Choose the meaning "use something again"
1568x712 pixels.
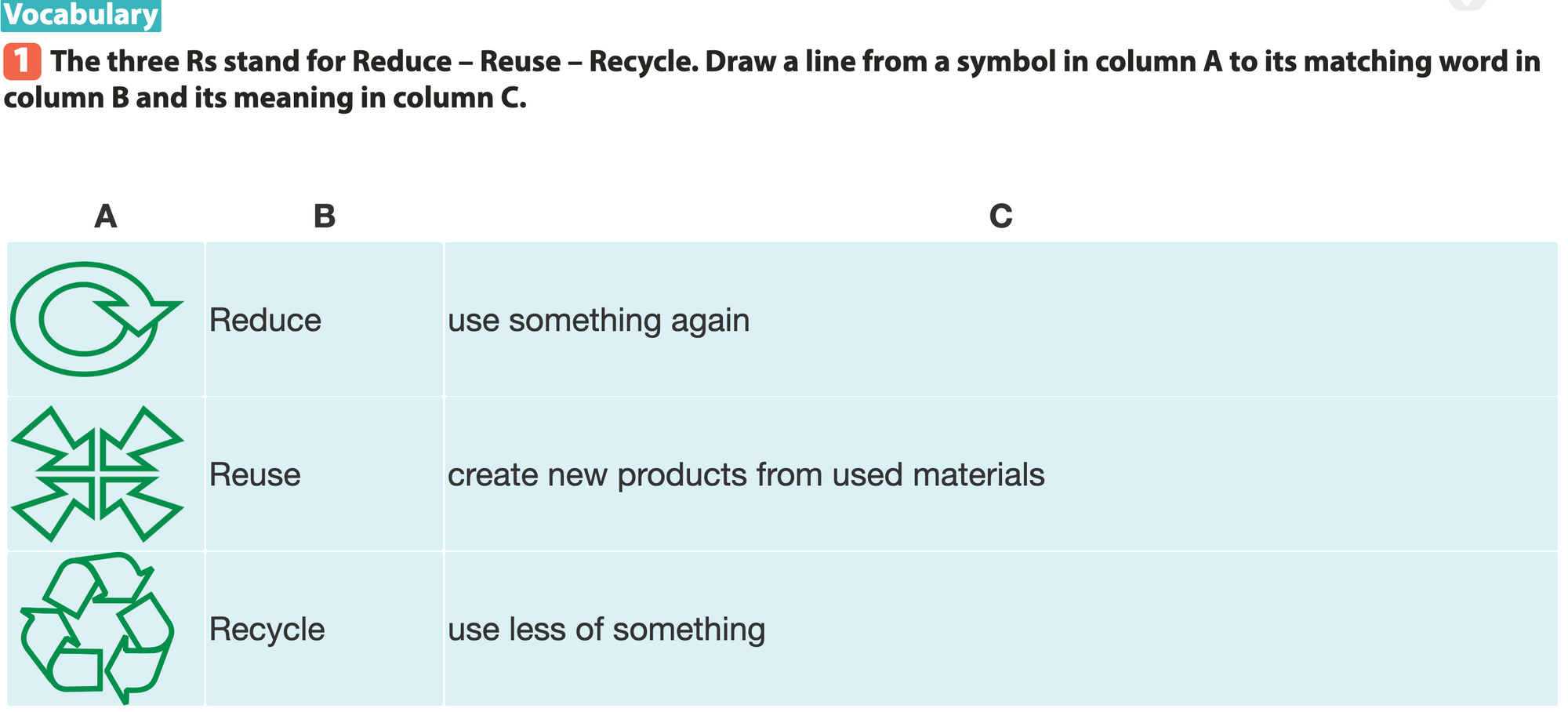coord(598,320)
